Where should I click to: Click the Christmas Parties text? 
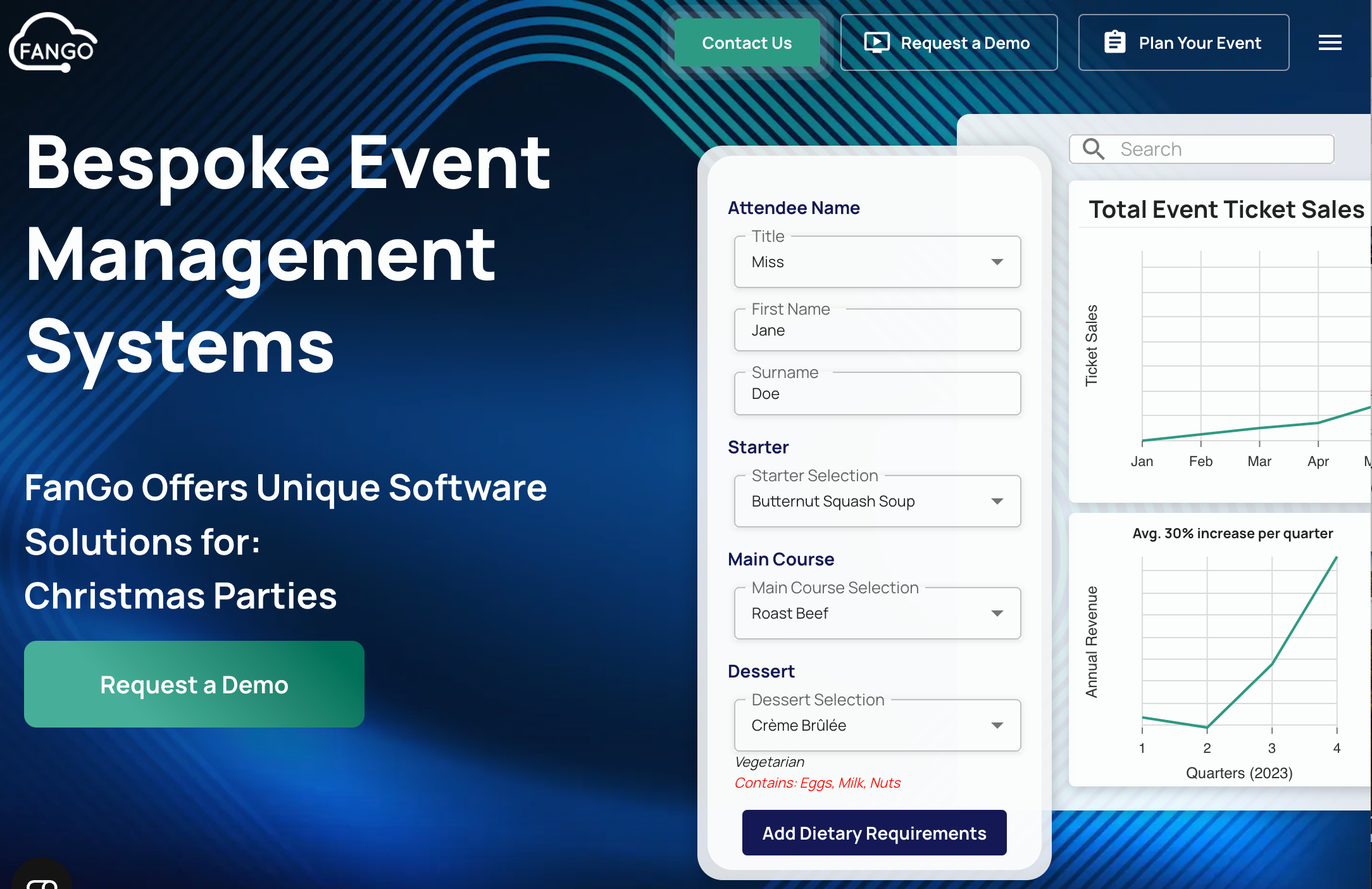pyautogui.click(x=181, y=596)
